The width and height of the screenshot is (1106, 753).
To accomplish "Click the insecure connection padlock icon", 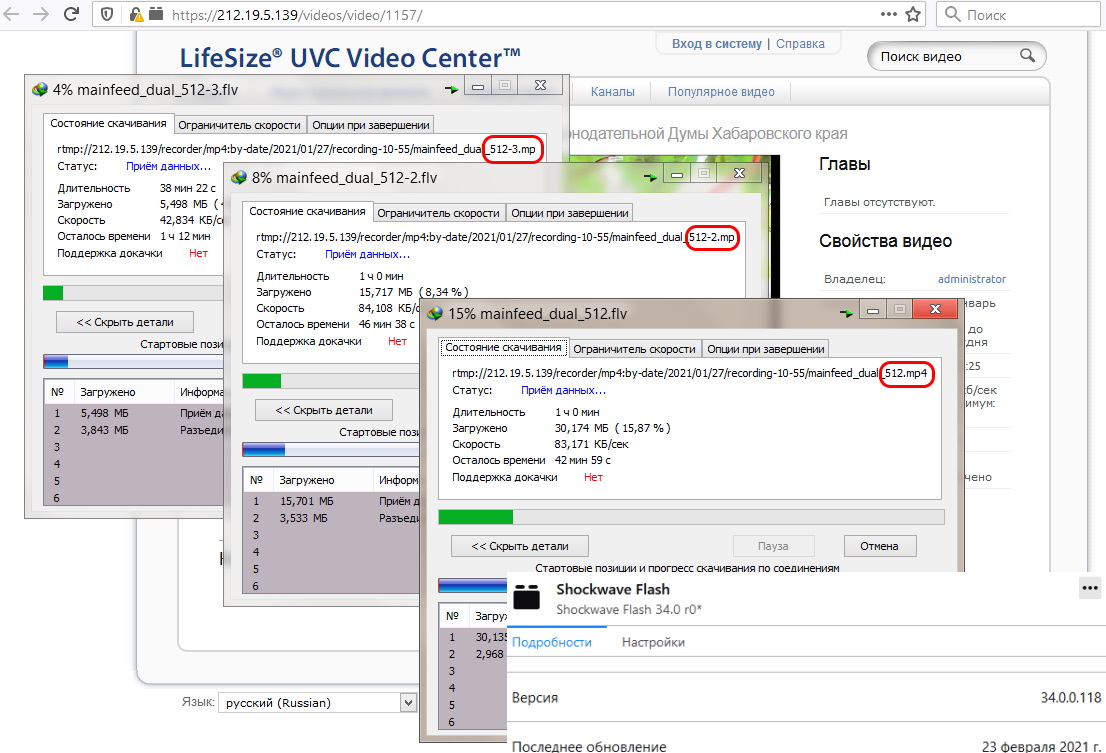I will (x=135, y=14).
